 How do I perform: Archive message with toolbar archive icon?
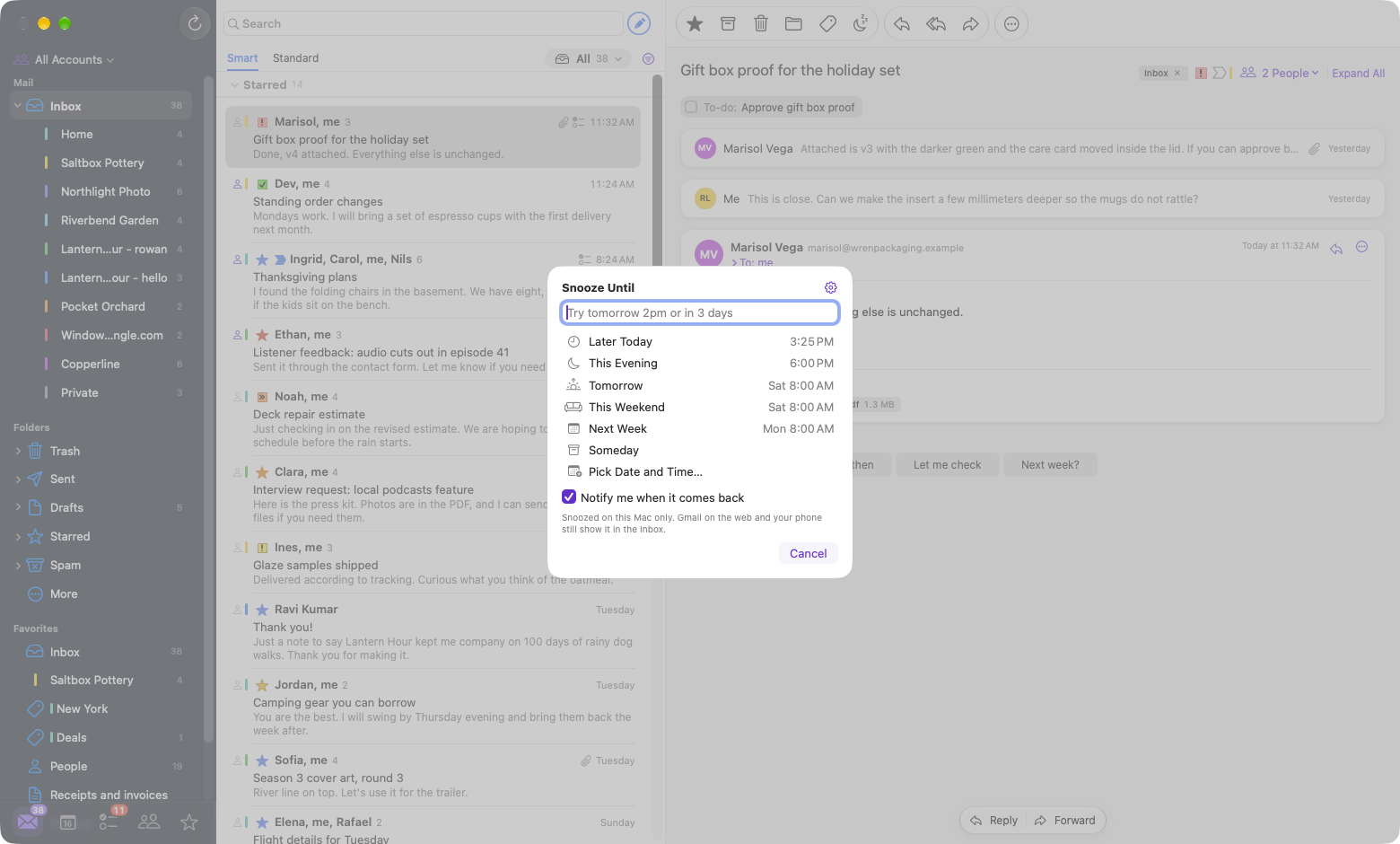pyautogui.click(x=728, y=24)
